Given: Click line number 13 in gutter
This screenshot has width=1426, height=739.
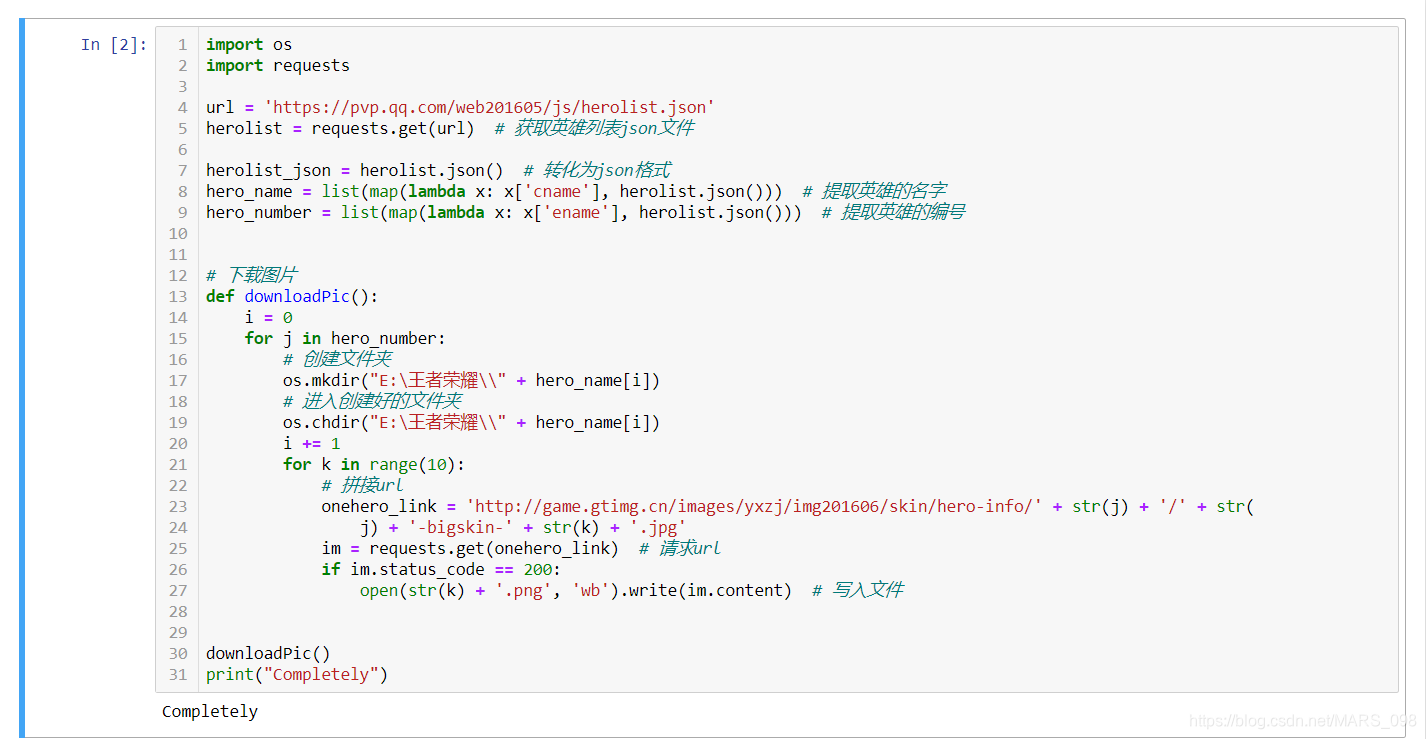Looking at the screenshot, I should pos(177,296).
